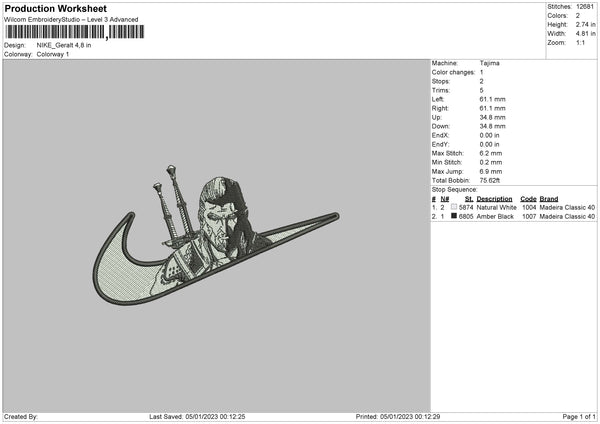
Task: Click stitch count 6805
Action: 466,217
